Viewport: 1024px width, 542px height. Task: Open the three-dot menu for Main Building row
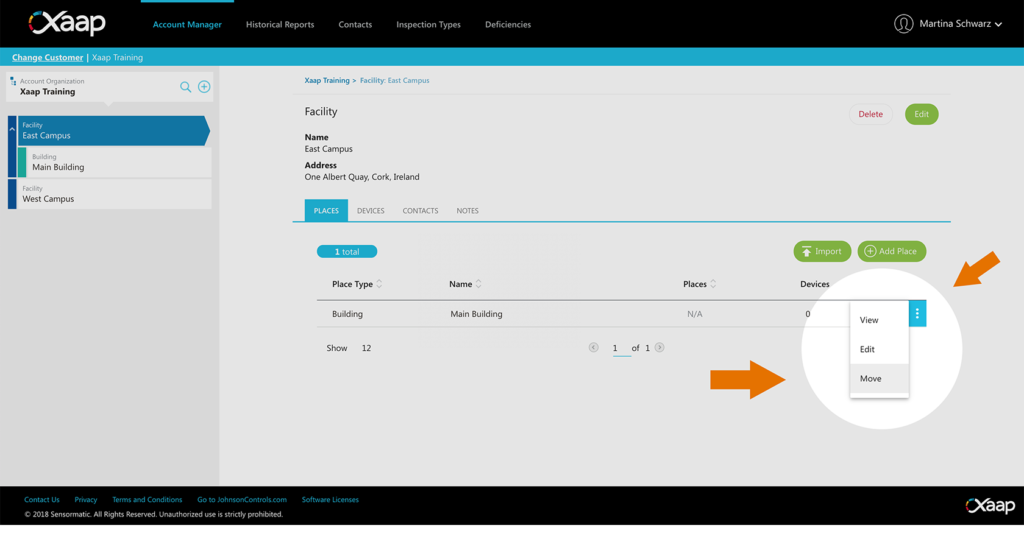(x=917, y=314)
